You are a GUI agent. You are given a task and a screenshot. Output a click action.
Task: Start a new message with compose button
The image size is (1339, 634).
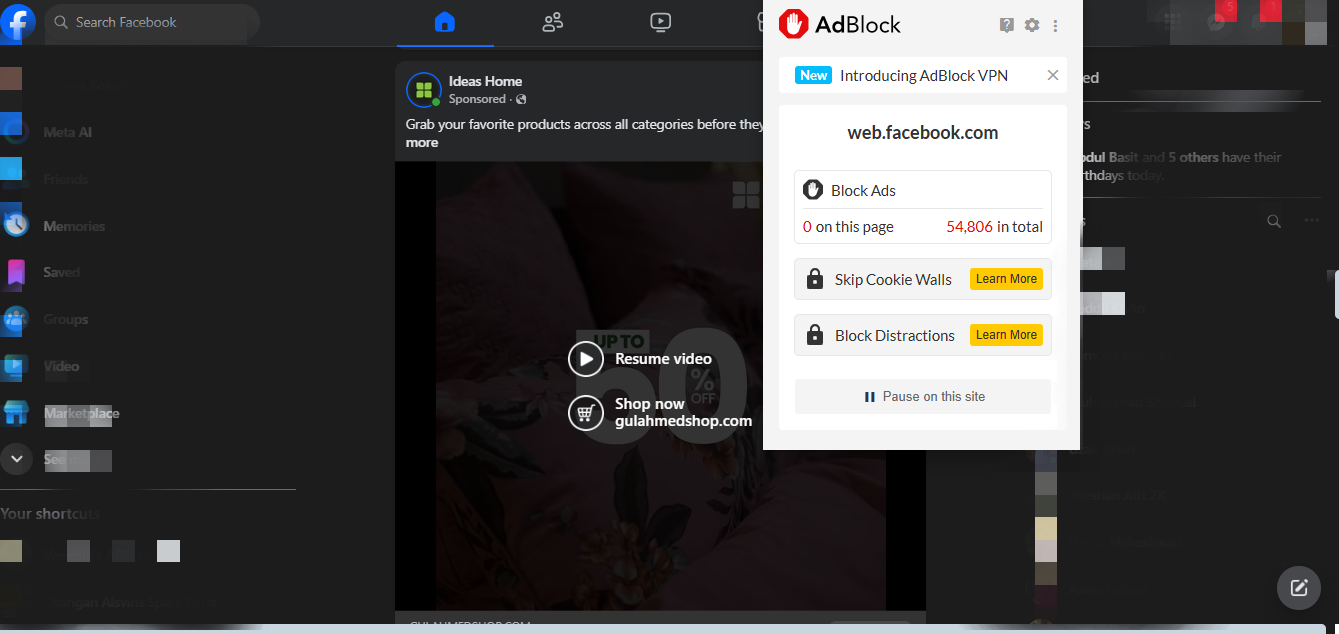click(x=1299, y=588)
